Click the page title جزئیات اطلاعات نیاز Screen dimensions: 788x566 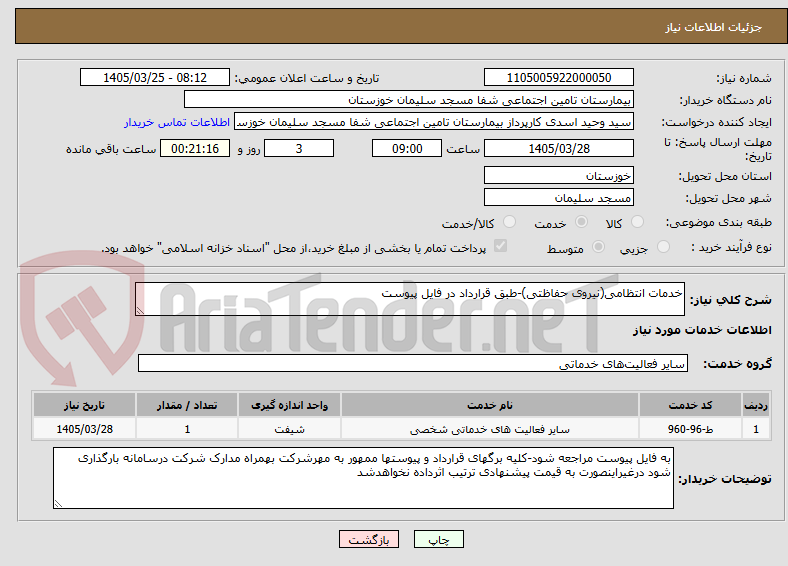714,27
